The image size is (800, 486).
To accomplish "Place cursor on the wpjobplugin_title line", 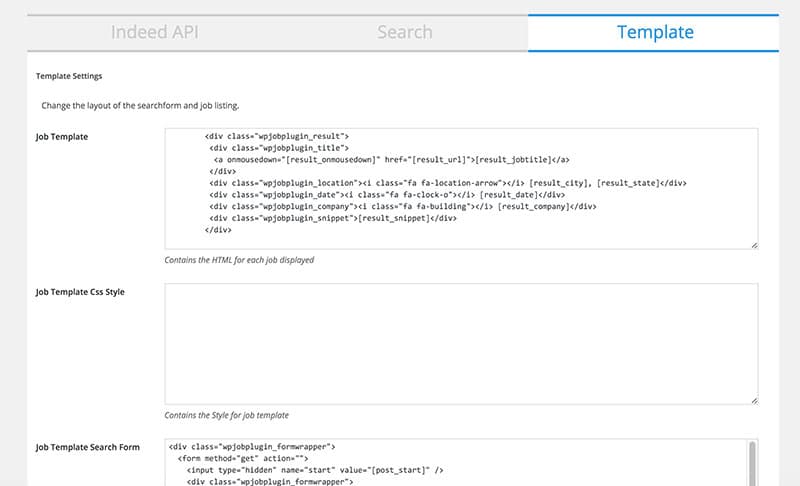I will tap(279, 148).
